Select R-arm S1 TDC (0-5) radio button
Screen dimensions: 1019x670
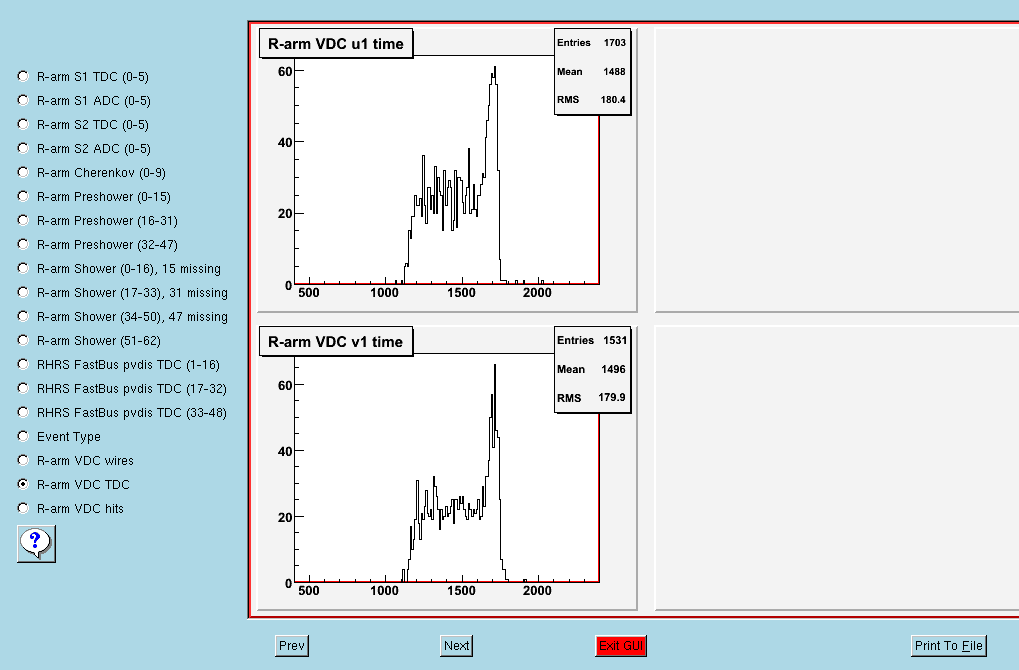pyautogui.click(x=23, y=77)
